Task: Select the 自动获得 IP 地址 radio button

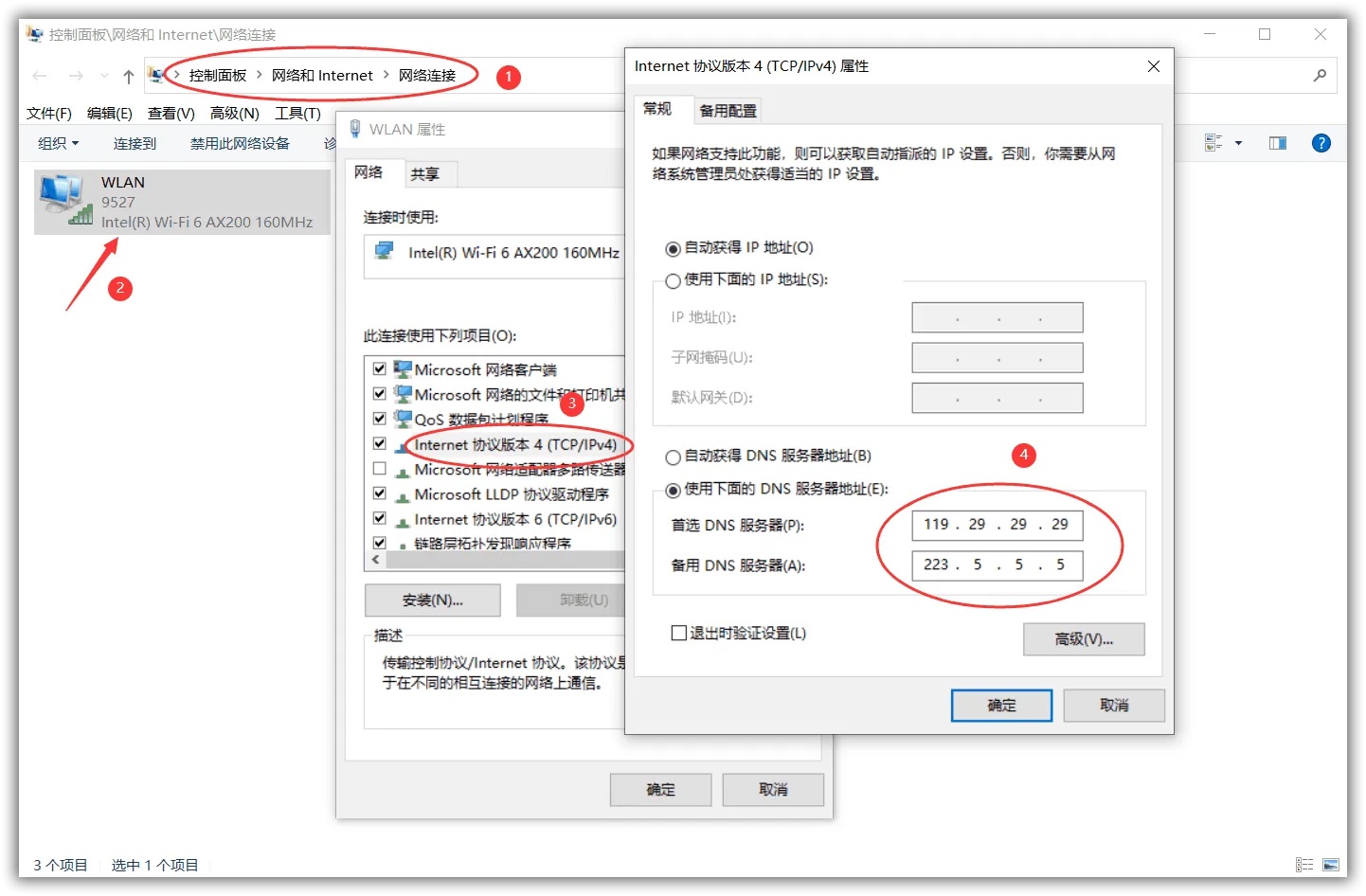Action: (672, 247)
